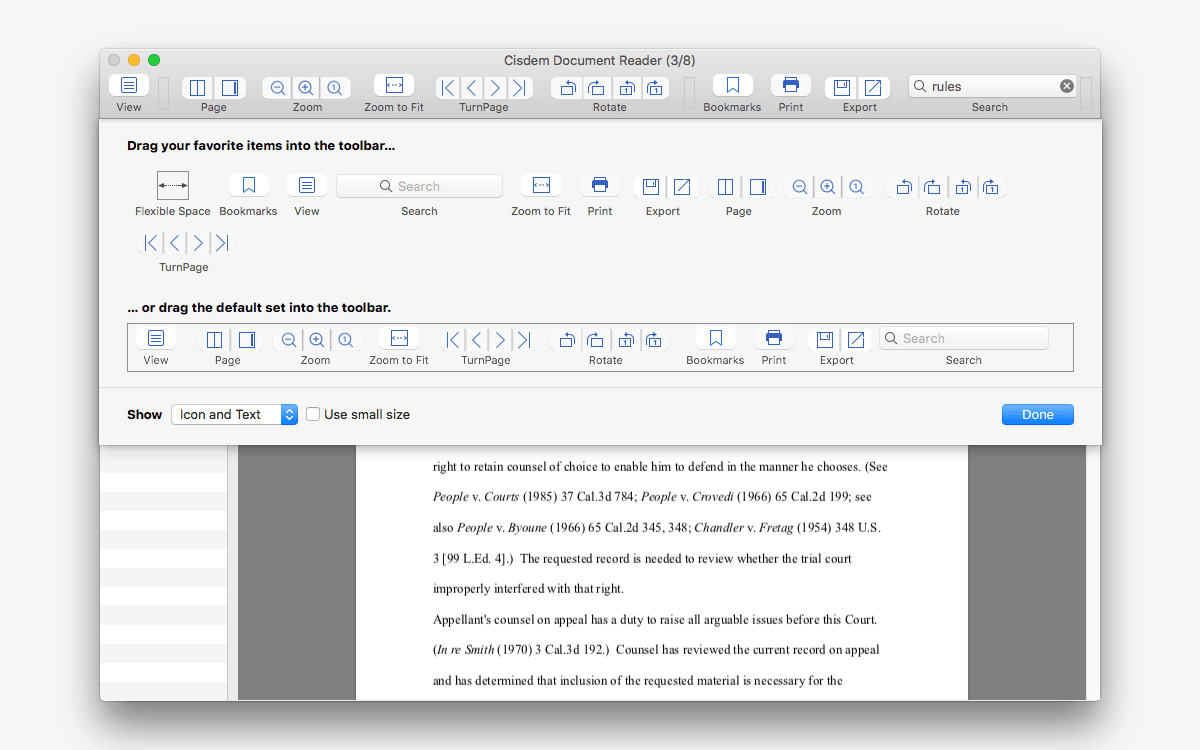Click the Search field in the default set

pyautogui.click(x=964, y=338)
